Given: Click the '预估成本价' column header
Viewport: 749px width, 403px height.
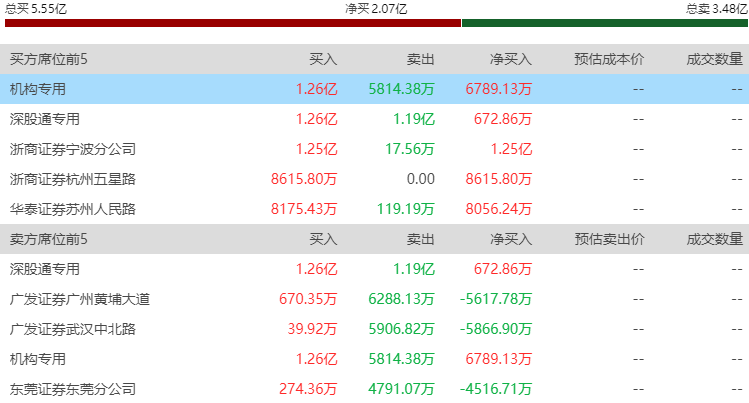Looking at the screenshot, I should [609, 59].
